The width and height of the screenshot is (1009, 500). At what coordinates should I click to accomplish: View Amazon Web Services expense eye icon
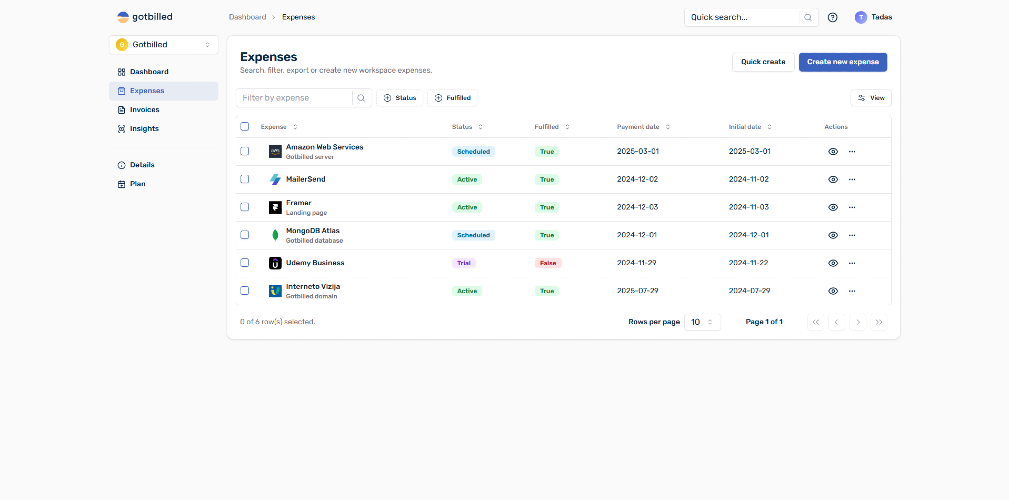point(833,152)
